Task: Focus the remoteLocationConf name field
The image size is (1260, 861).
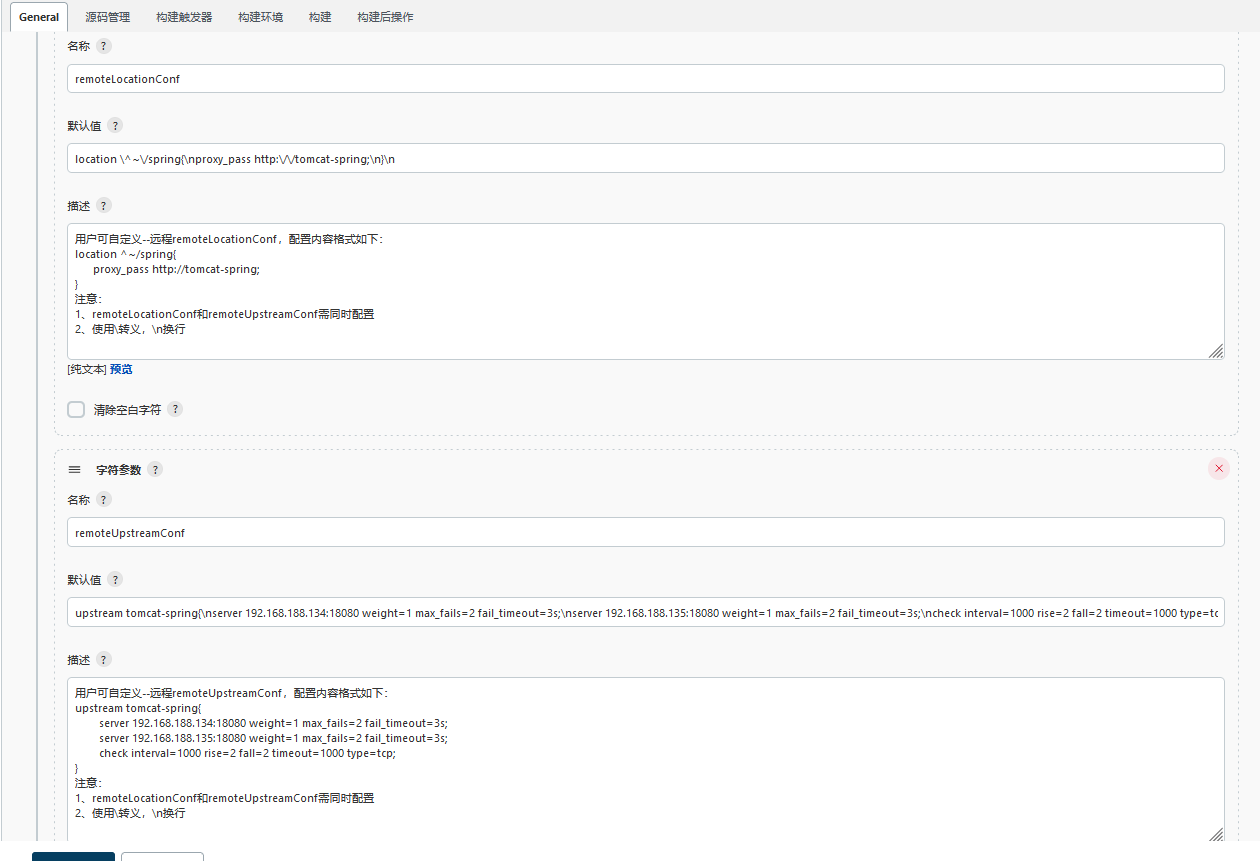Action: coord(646,79)
